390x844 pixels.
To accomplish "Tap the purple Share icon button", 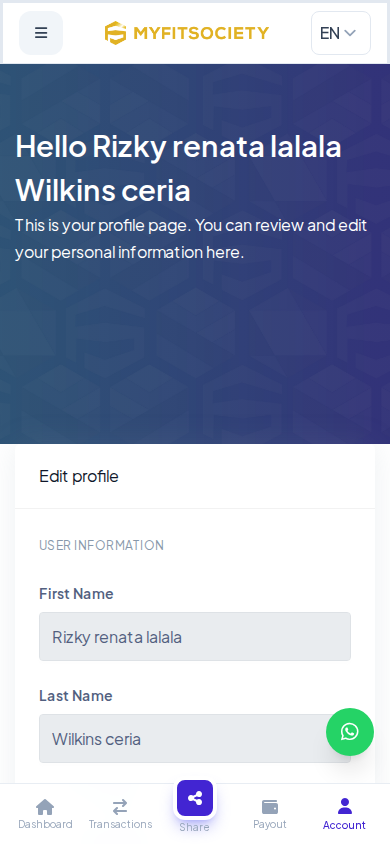I will coord(195,798).
